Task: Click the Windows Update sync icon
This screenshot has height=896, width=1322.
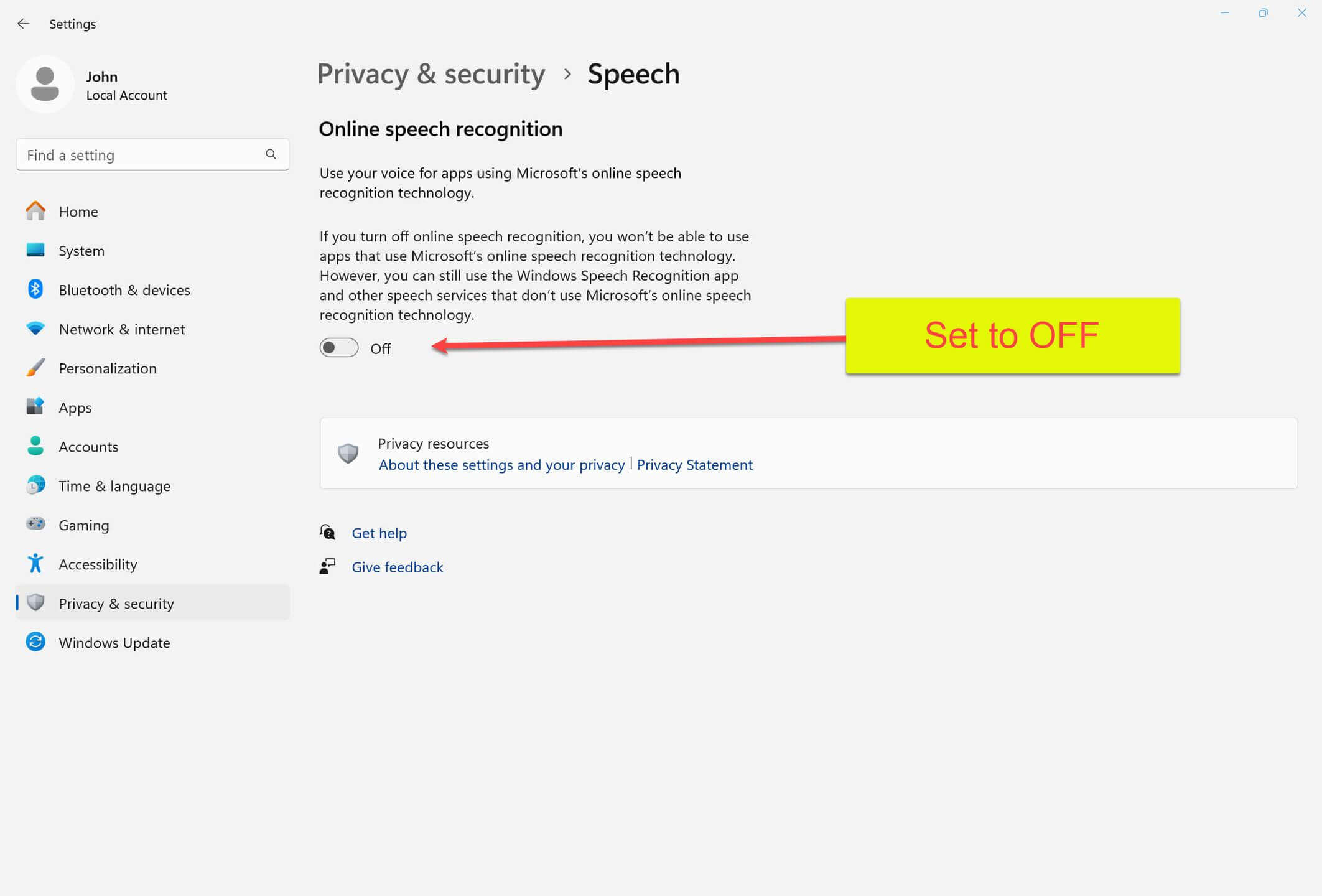Action: click(x=35, y=642)
